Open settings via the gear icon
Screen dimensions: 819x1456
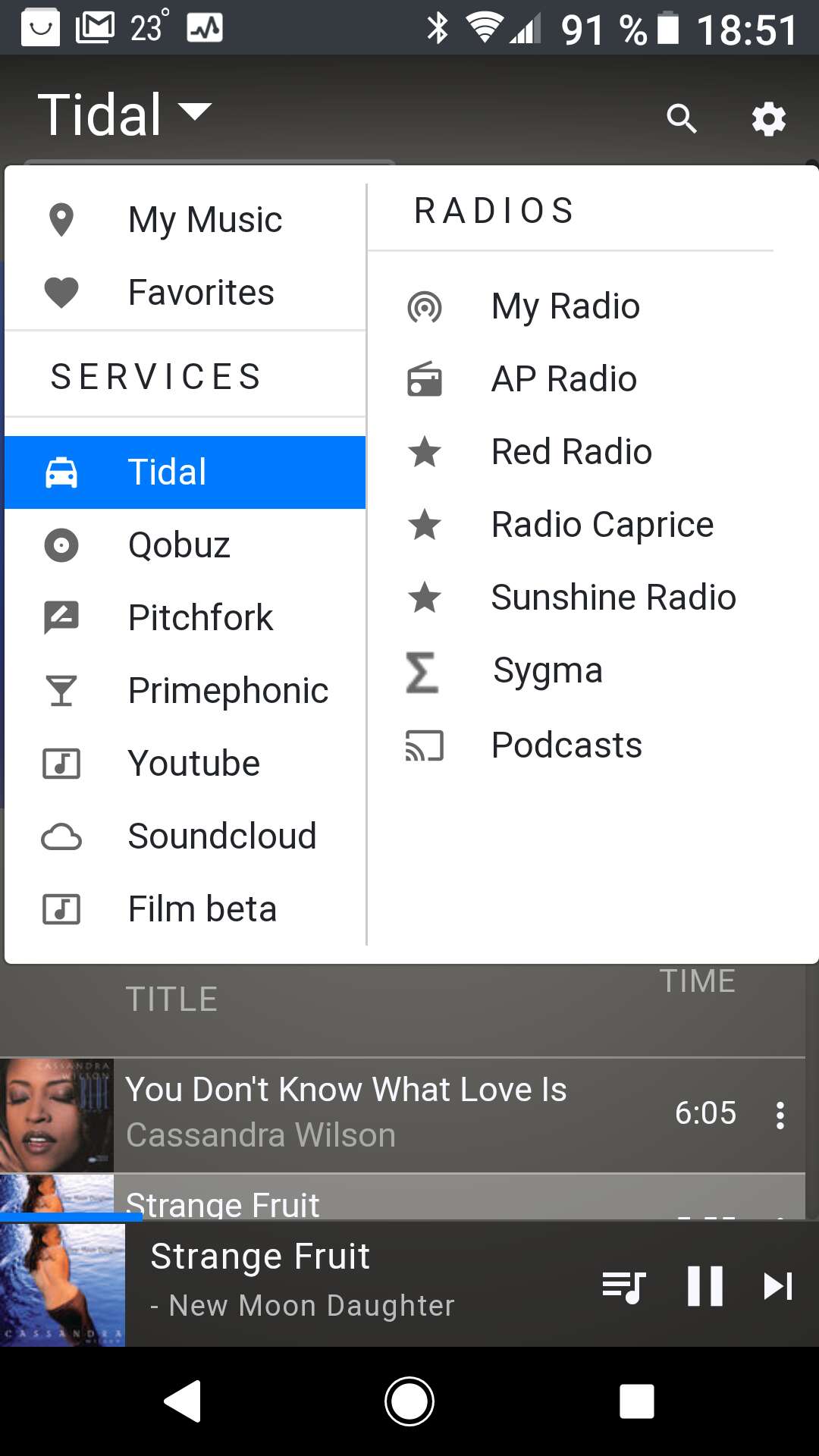point(769,119)
